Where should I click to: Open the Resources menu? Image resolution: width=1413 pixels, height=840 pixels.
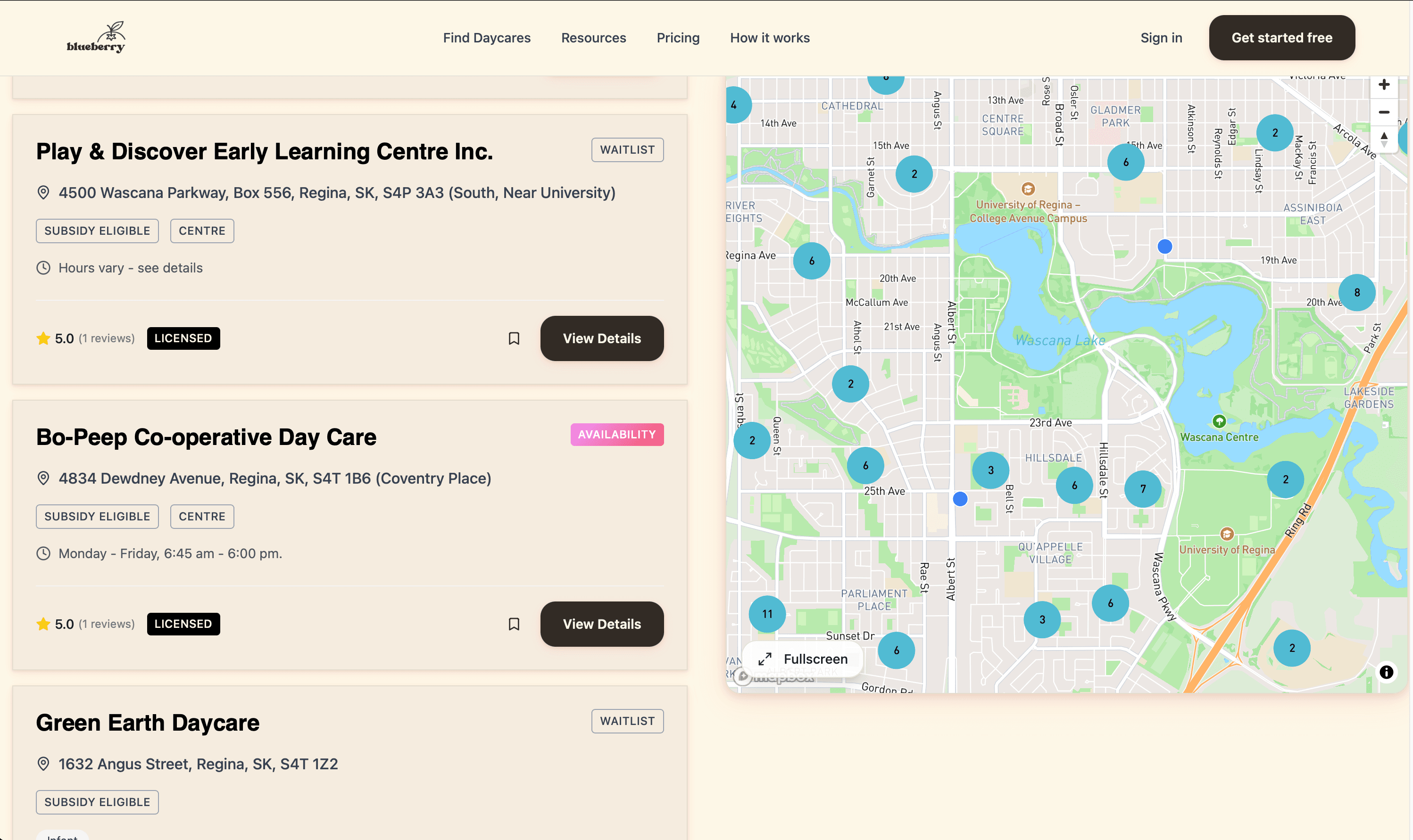click(593, 37)
